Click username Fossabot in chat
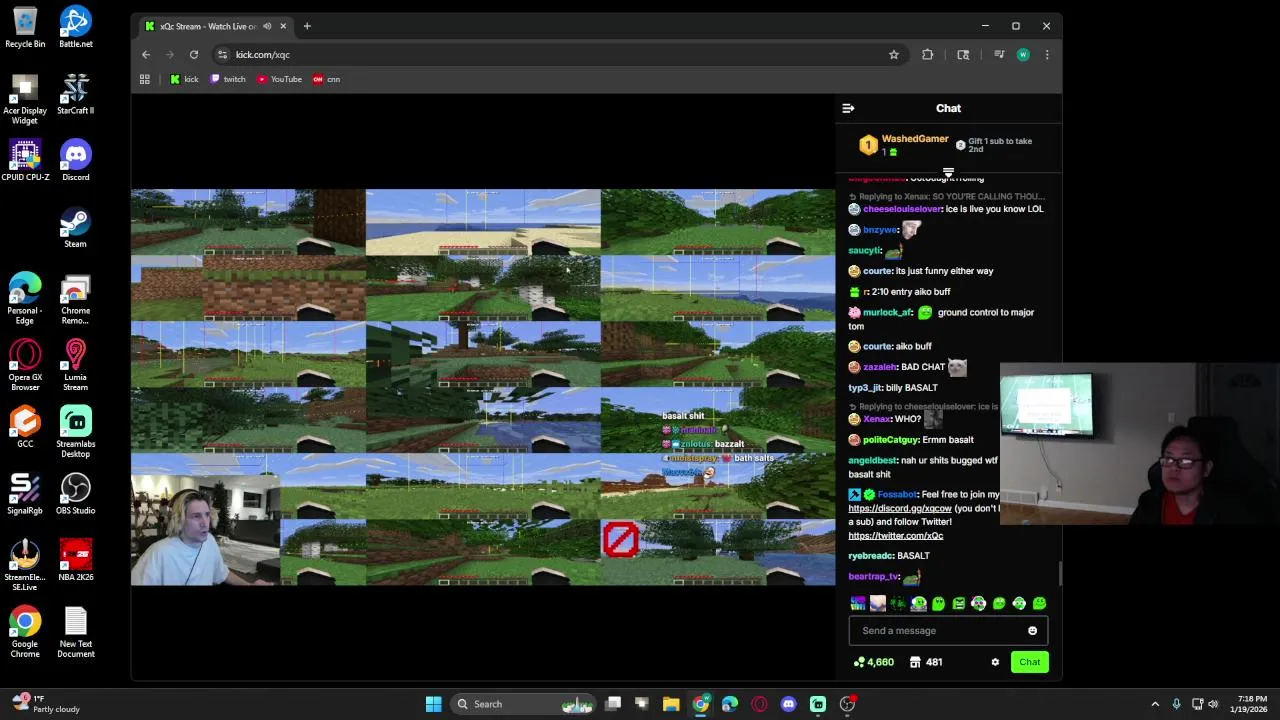 click(897, 494)
